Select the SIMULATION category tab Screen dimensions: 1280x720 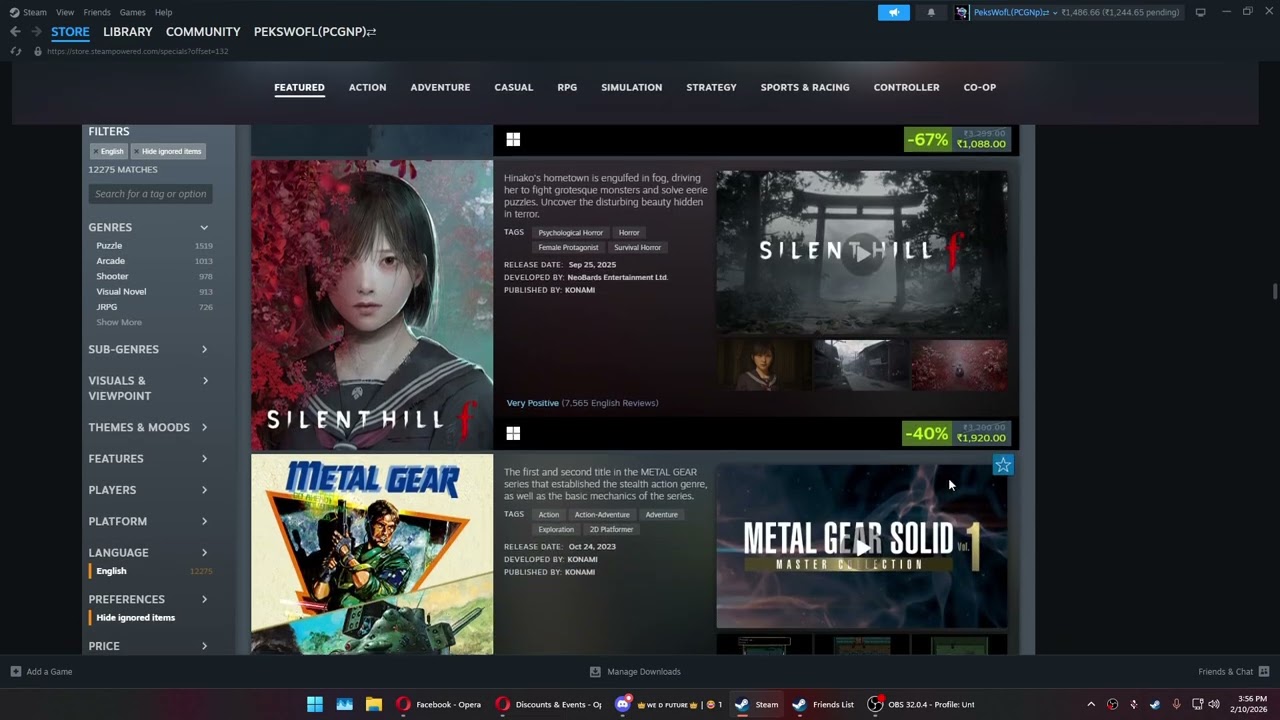632,87
